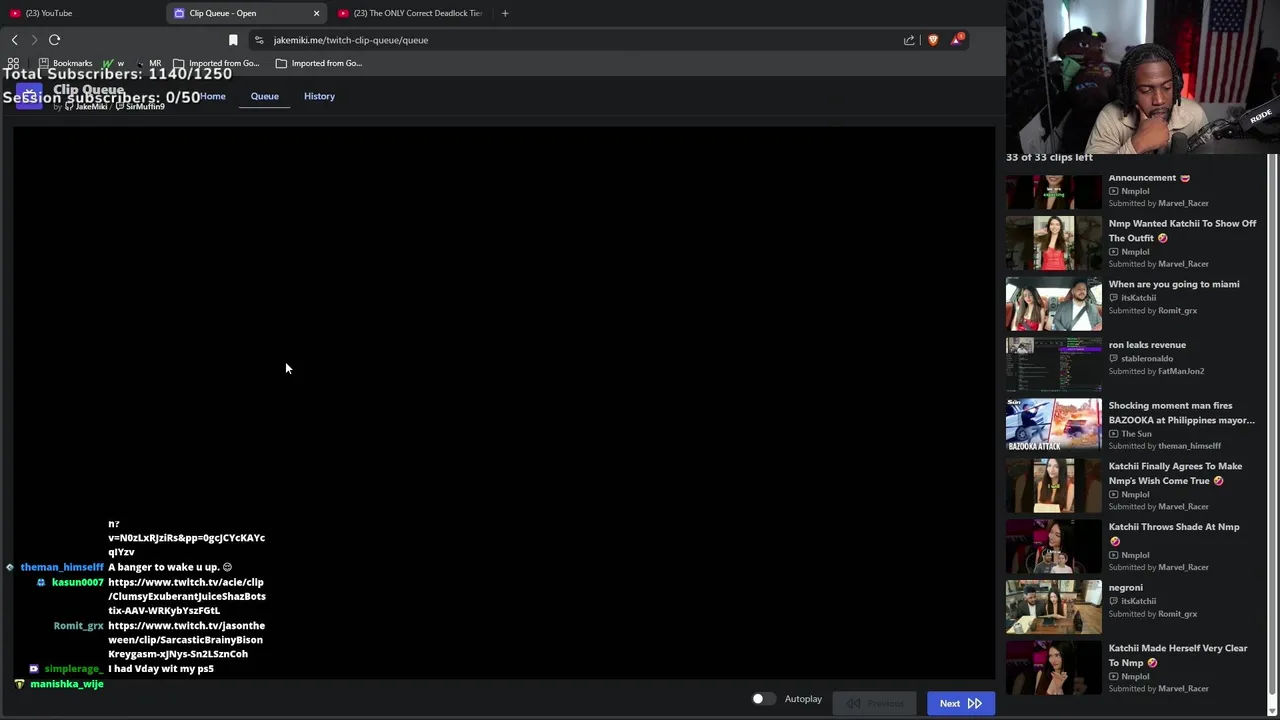Reload the page with the refresh icon
The width and height of the screenshot is (1280, 720).
54,40
